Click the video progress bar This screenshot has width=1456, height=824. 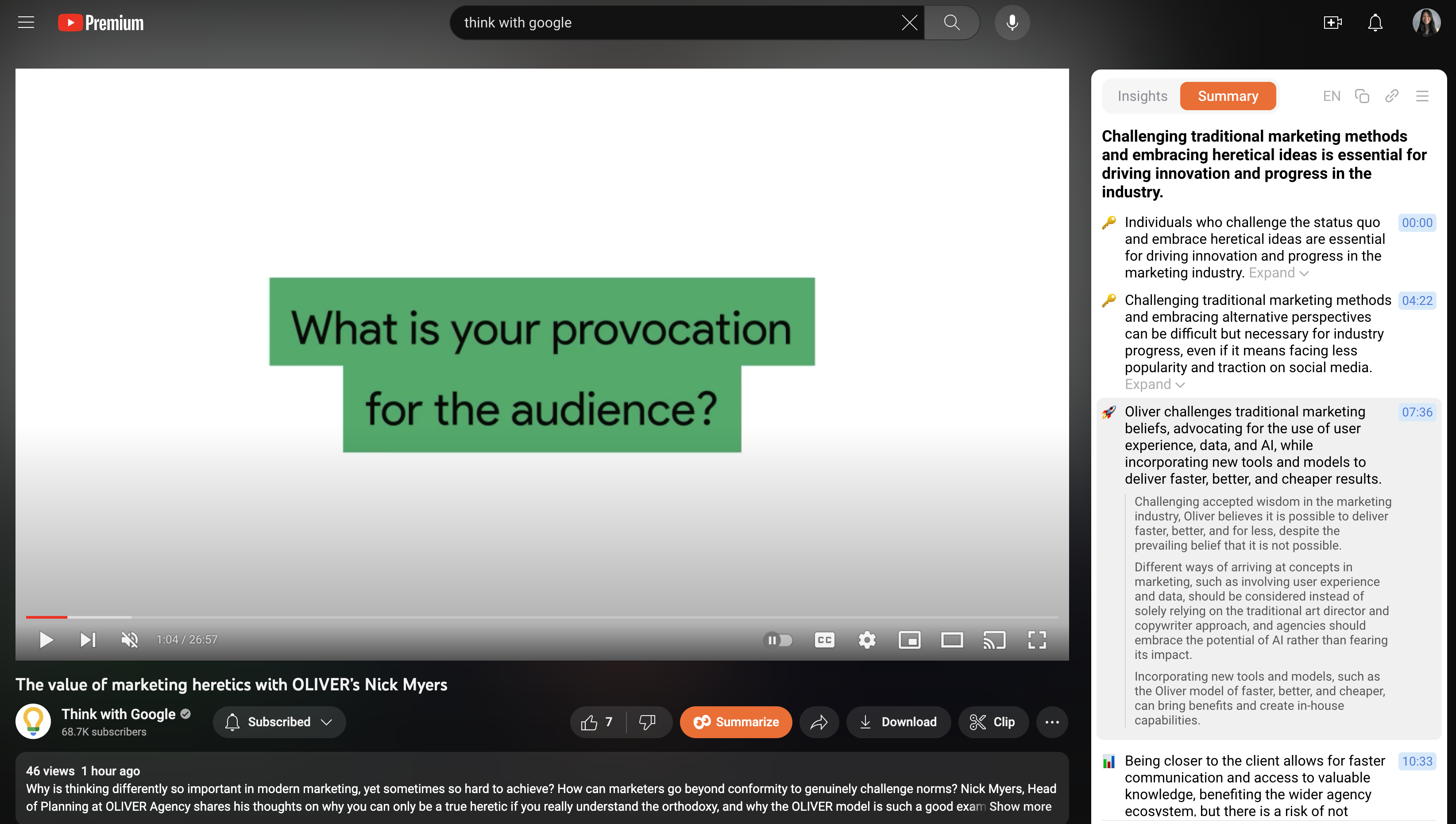click(x=541, y=617)
